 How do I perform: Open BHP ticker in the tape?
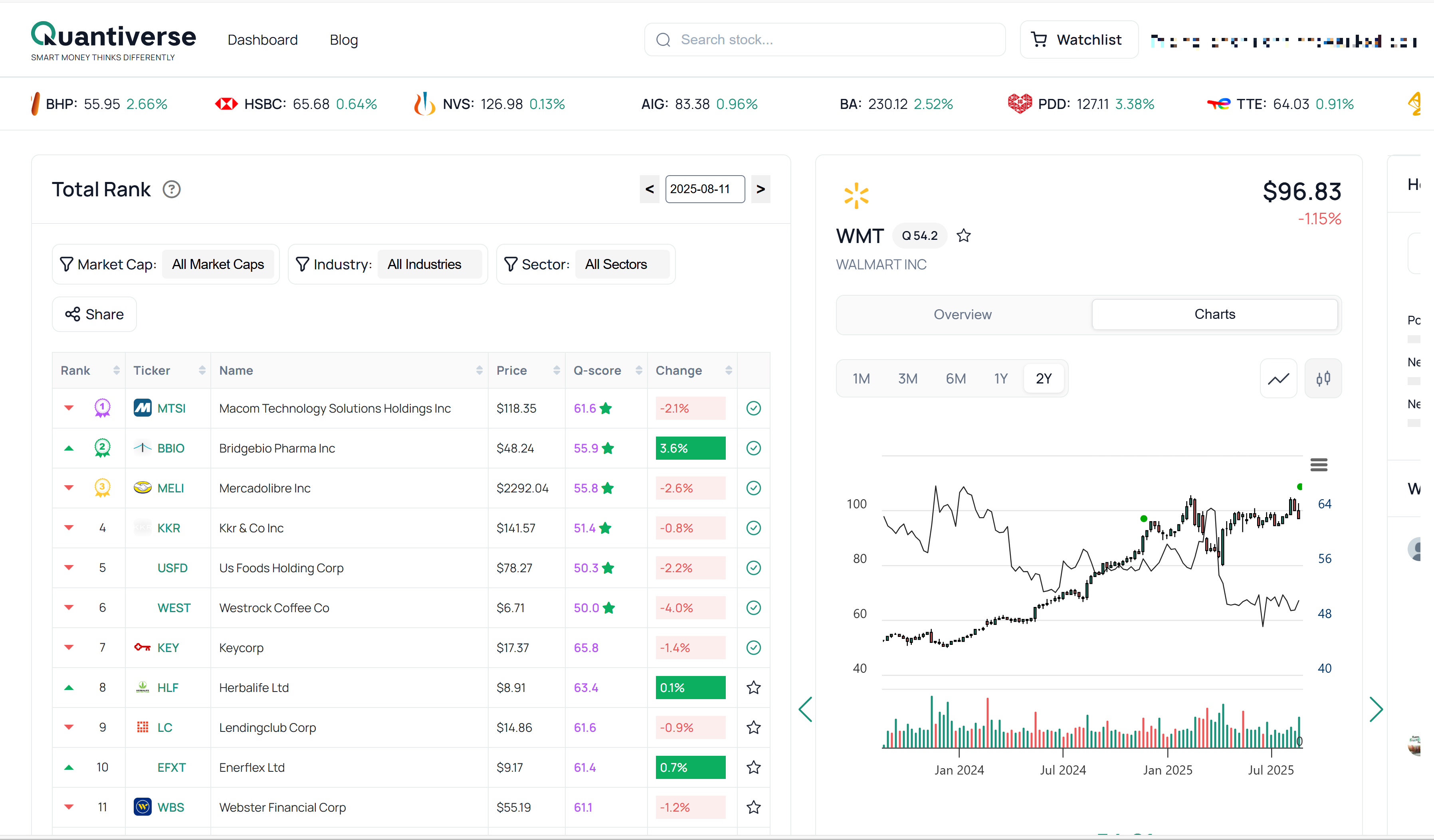coord(99,104)
